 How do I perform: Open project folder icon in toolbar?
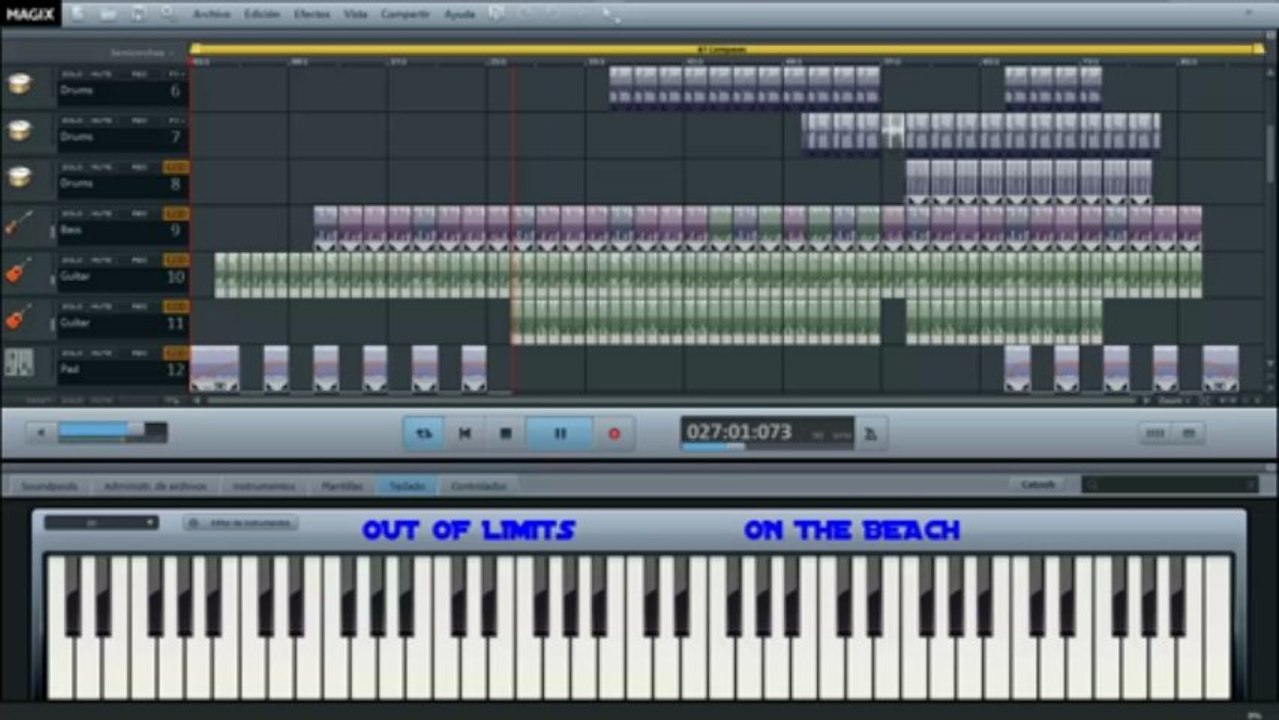(108, 14)
